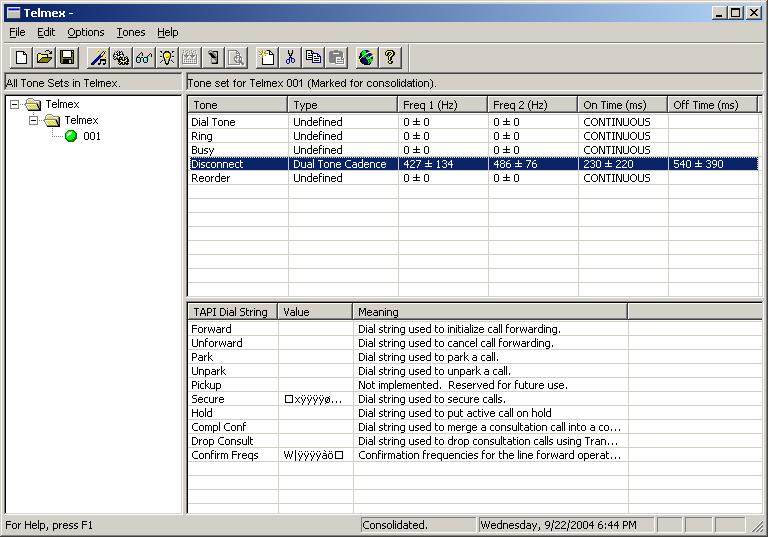Select the Compl Conf dial string row
The width and height of the screenshot is (768, 537).
click(408, 427)
